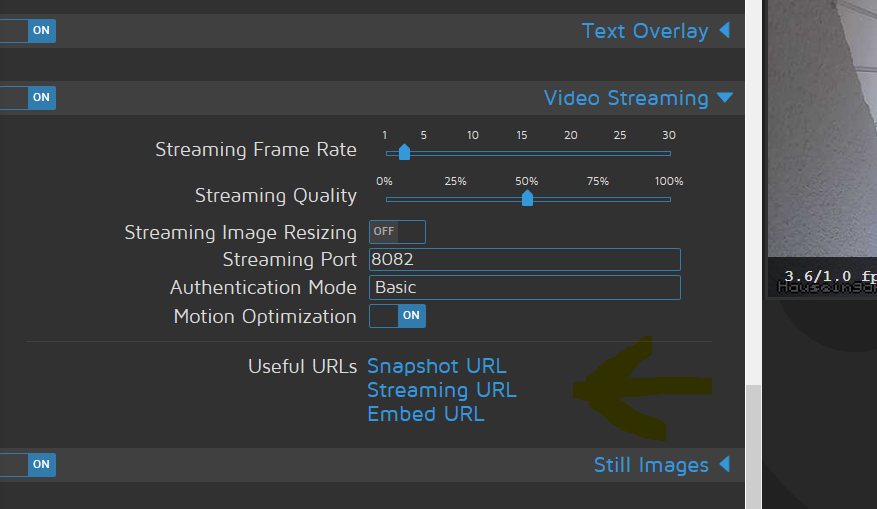Screen dimensions: 877x509
Task: Collapse the Video Streaming section arrow
Action: point(725,98)
